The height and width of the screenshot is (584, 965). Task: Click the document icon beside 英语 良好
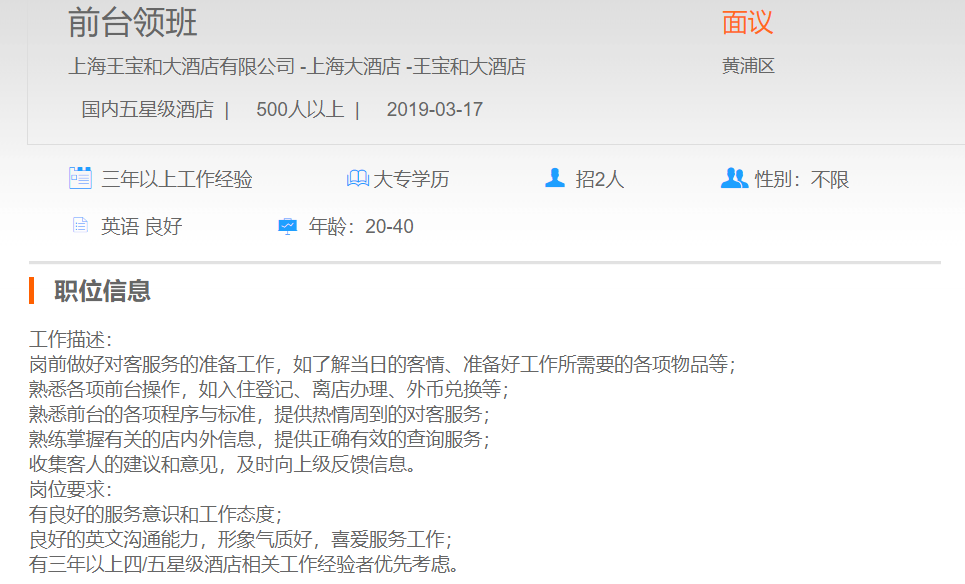pyautogui.click(x=80, y=226)
